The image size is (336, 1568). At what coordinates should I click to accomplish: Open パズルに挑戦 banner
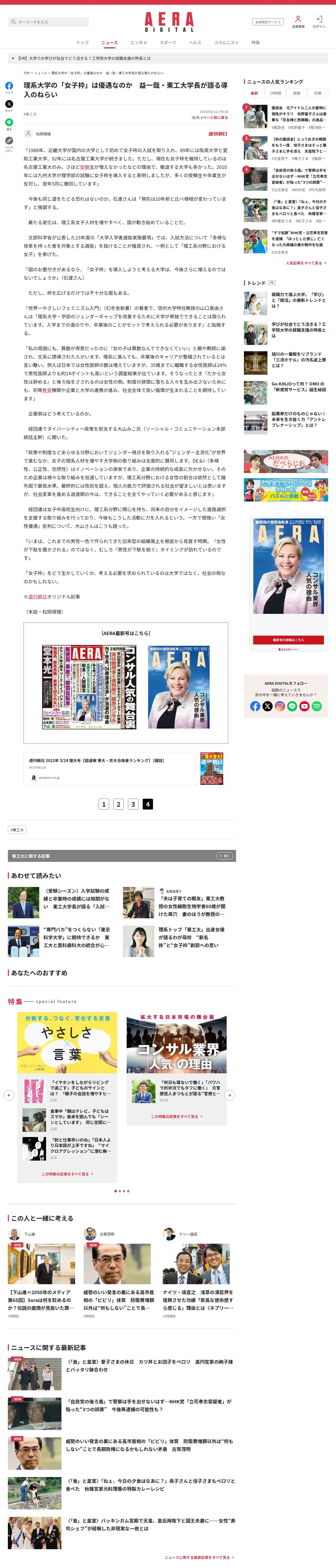point(286,490)
